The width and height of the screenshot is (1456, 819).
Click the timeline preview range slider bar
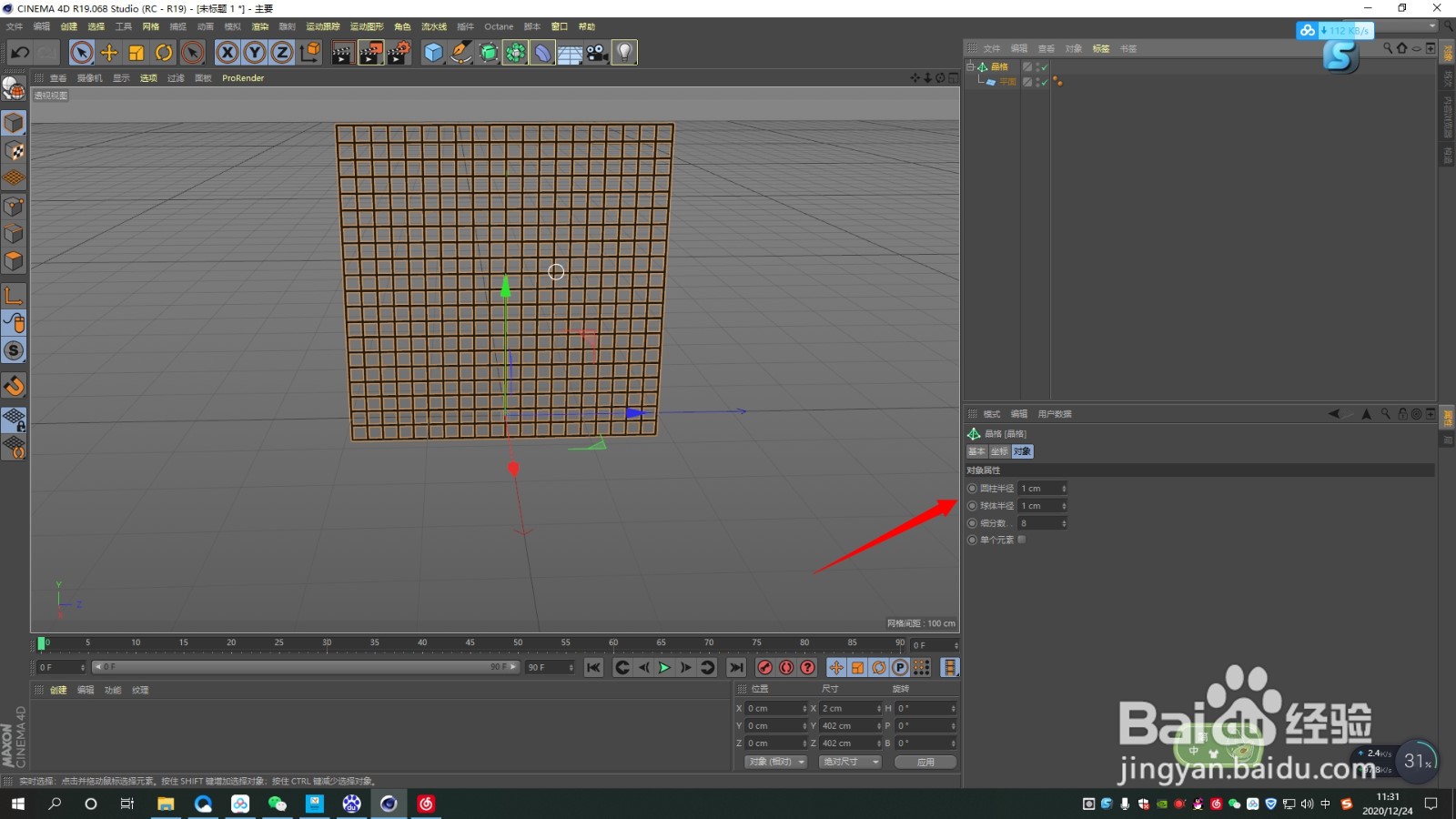[305, 667]
